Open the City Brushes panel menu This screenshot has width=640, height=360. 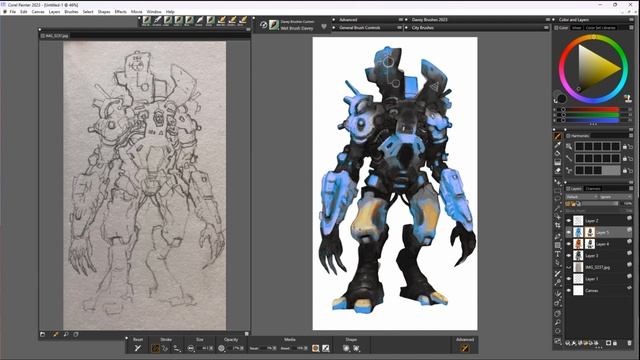(546, 28)
